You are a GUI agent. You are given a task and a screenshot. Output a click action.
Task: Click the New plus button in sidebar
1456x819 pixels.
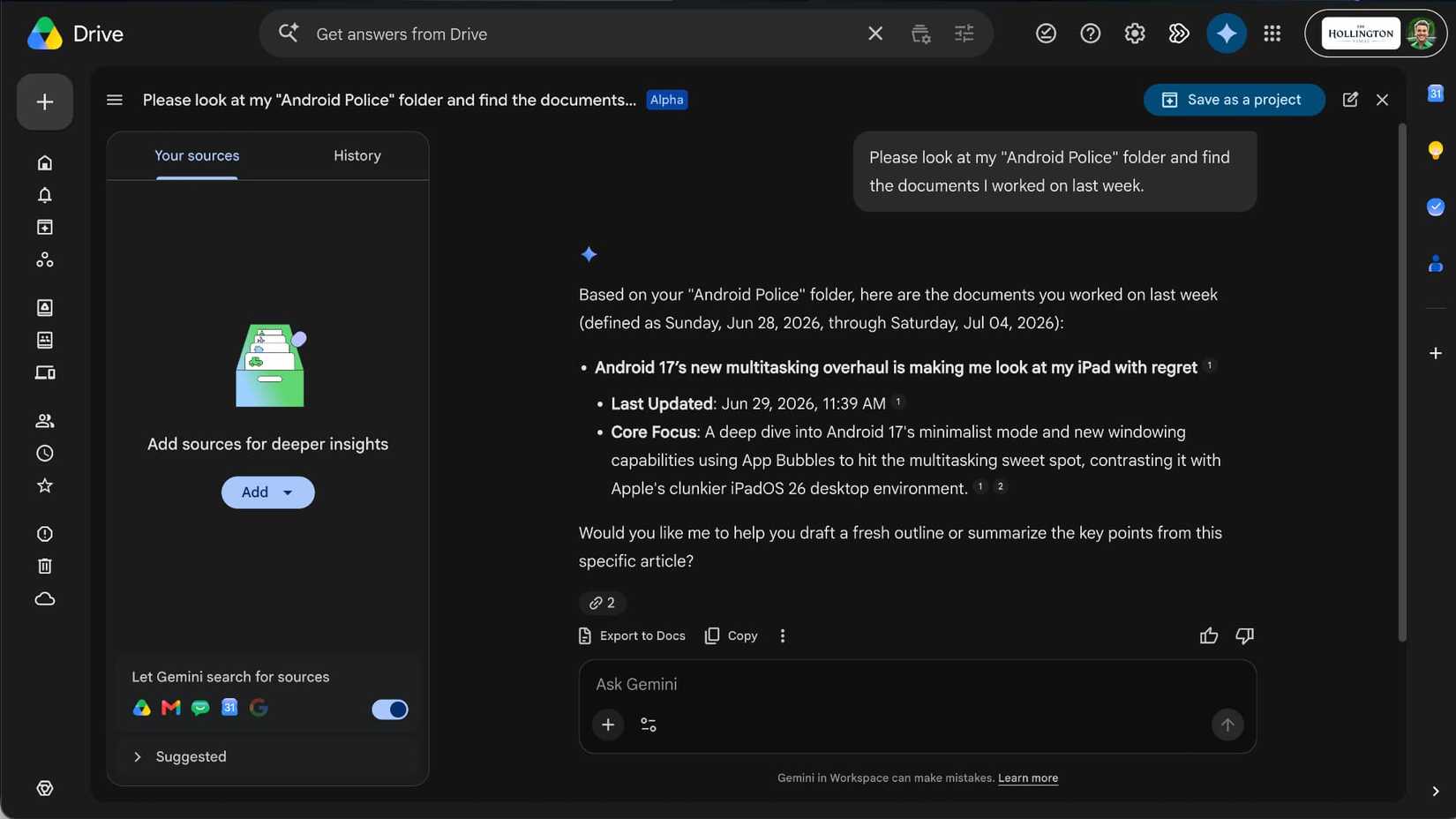pos(45,101)
